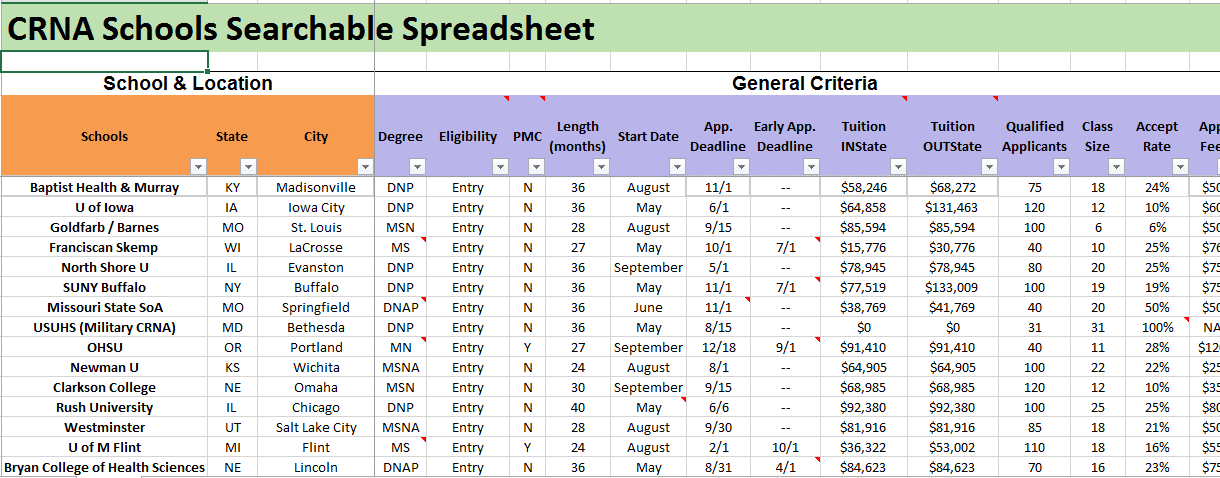Select the General Criteria section header
This screenshot has width=1220, height=478.
(x=805, y=84)
